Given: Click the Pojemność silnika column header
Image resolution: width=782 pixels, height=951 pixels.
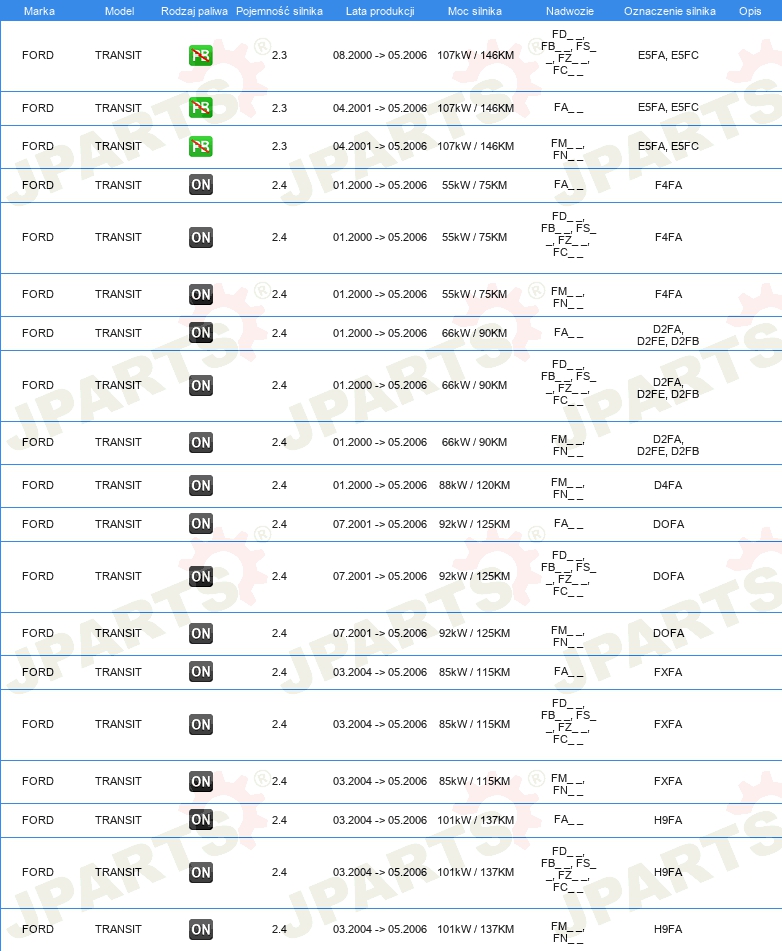Looking at the screenshot, I should [279, 11].
